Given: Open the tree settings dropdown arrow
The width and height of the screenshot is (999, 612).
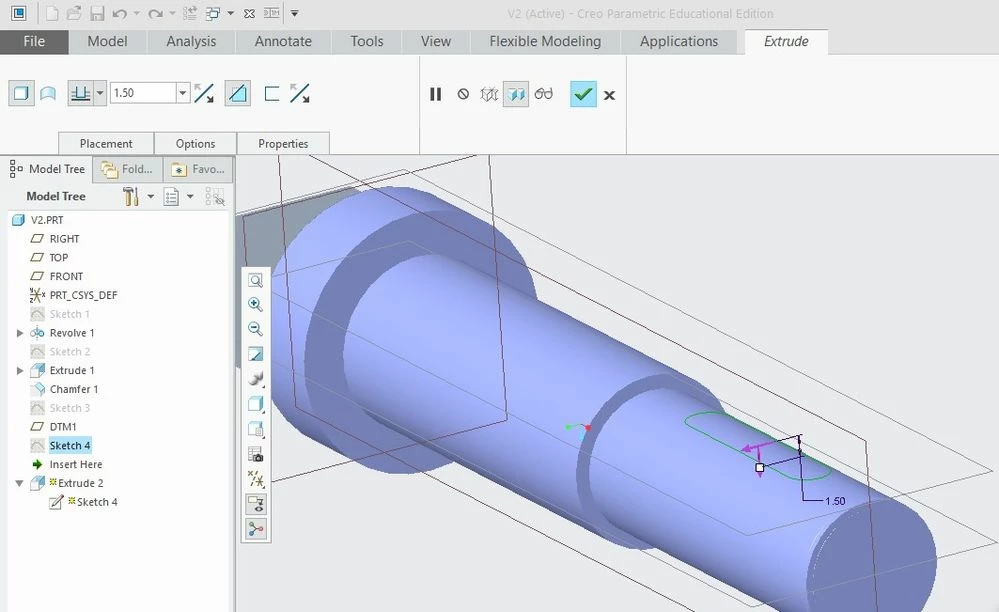Looking at the screenshot, I should click(x=150, y=196).
